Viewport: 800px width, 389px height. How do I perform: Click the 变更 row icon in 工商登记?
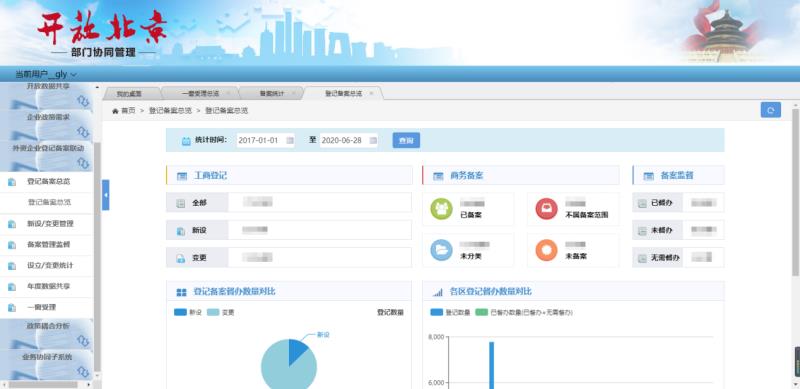[x=180, y=258]
